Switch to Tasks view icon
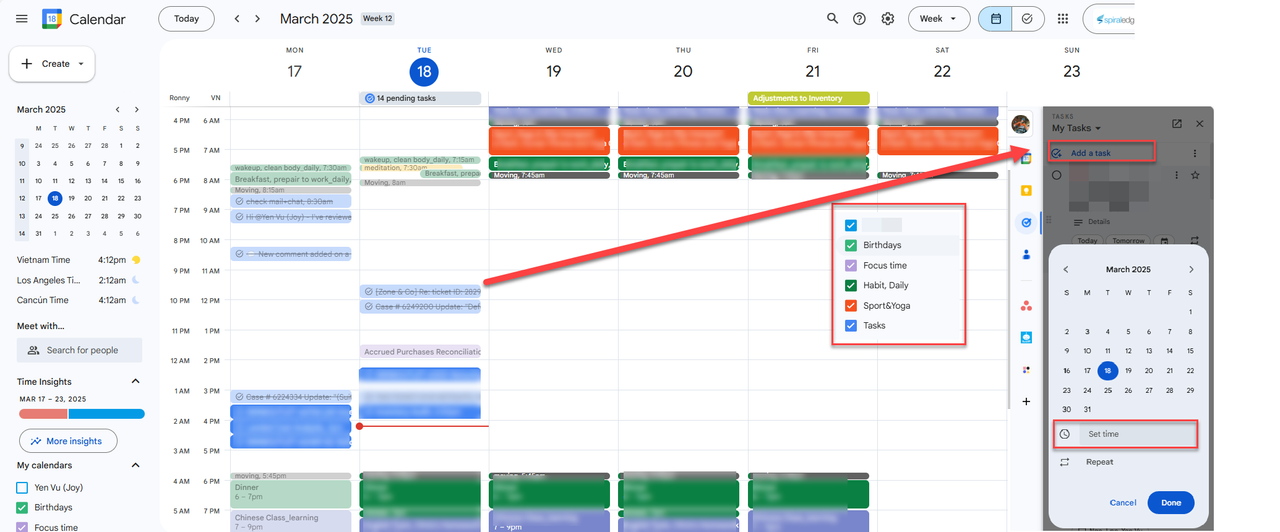The image size is (1280, 532). point(1028,19)
